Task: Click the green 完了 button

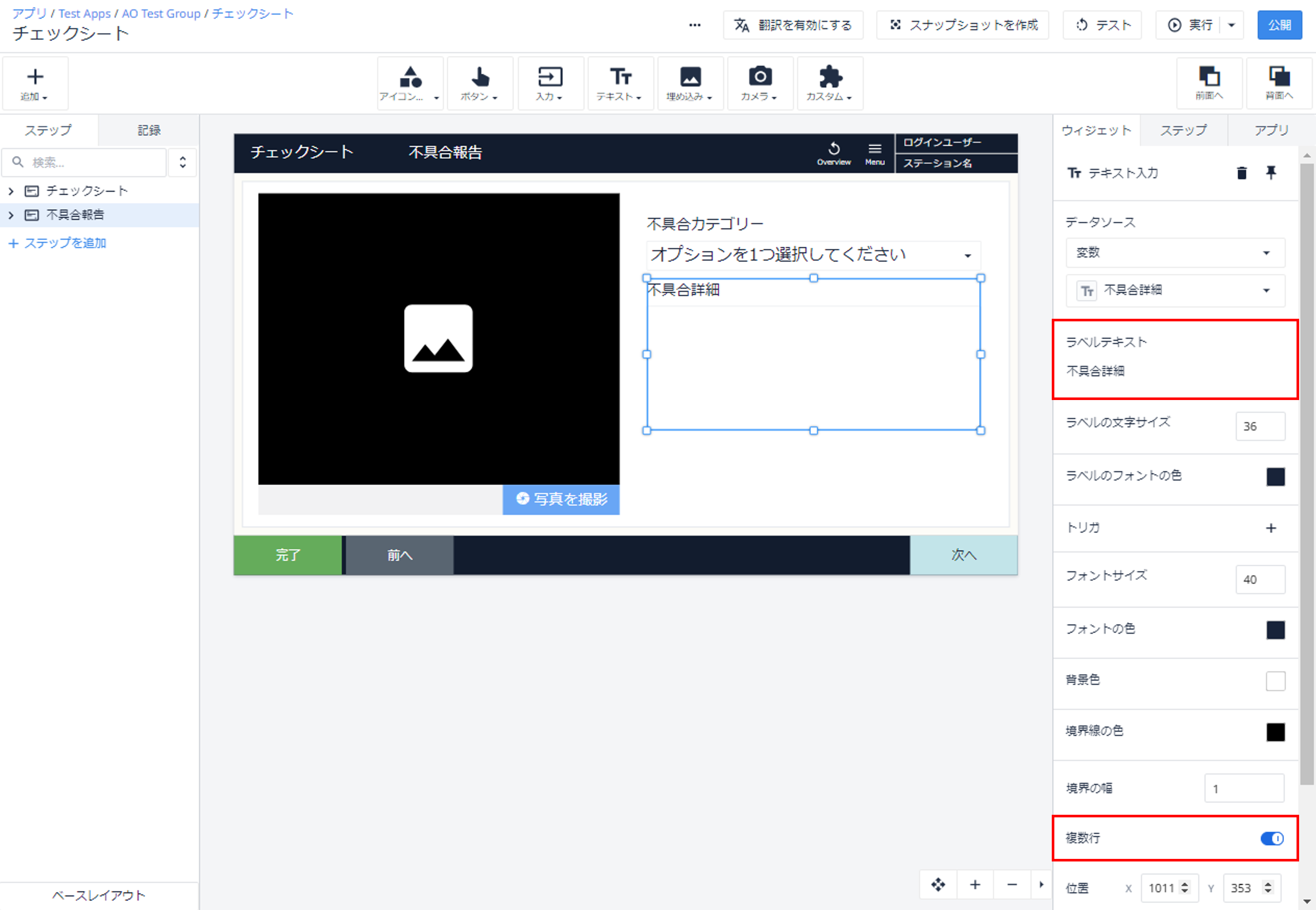Action: click(x=288, y=555)
